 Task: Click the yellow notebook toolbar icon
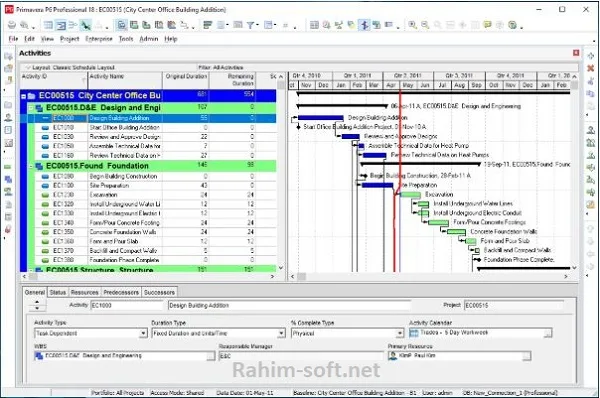coord(487,25)
